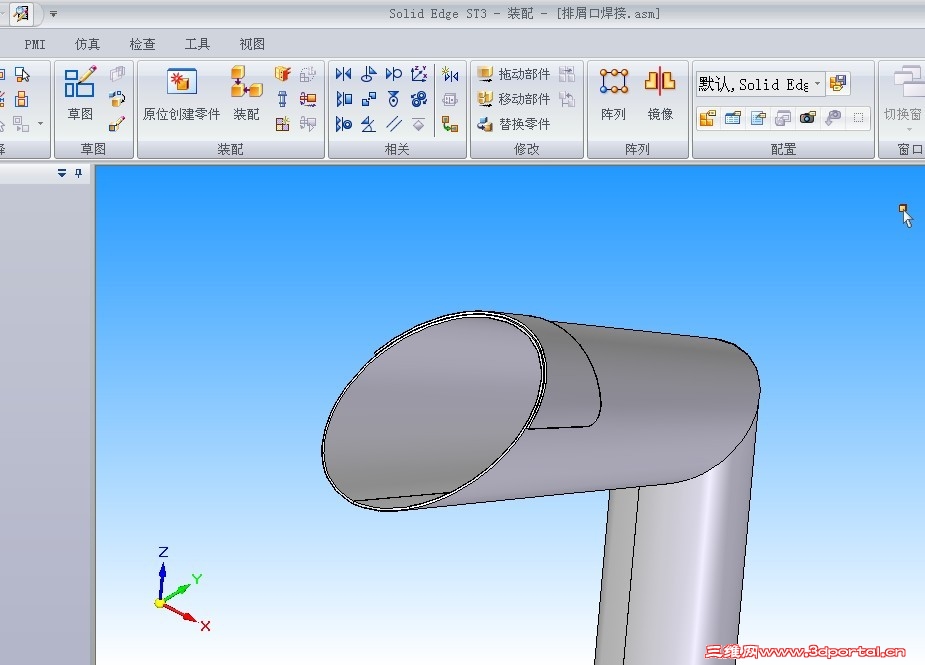Click the component rotate icon in 草图 group
The image size is (925, 665).
click(x=117, y=99)
